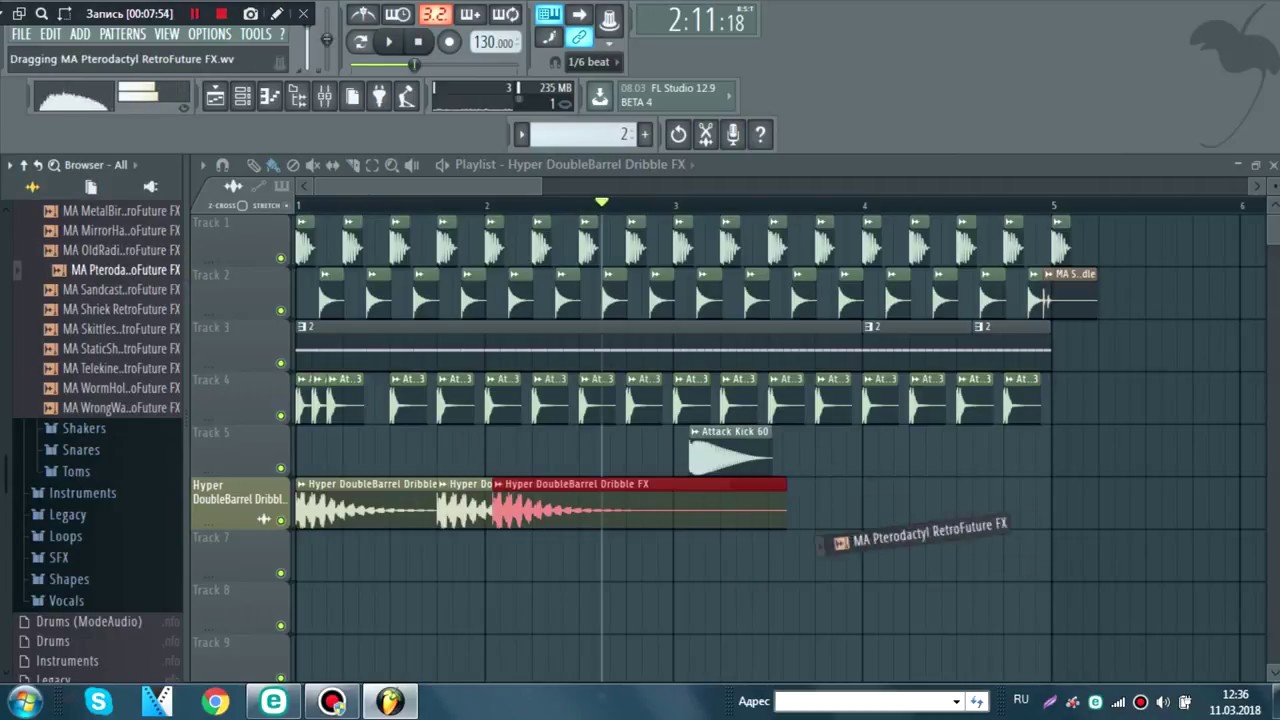Image resolution: width=1280 pixels, height=720 pixels.
Task: Toggle mute switch on Track 1
Action: [280, 258]
